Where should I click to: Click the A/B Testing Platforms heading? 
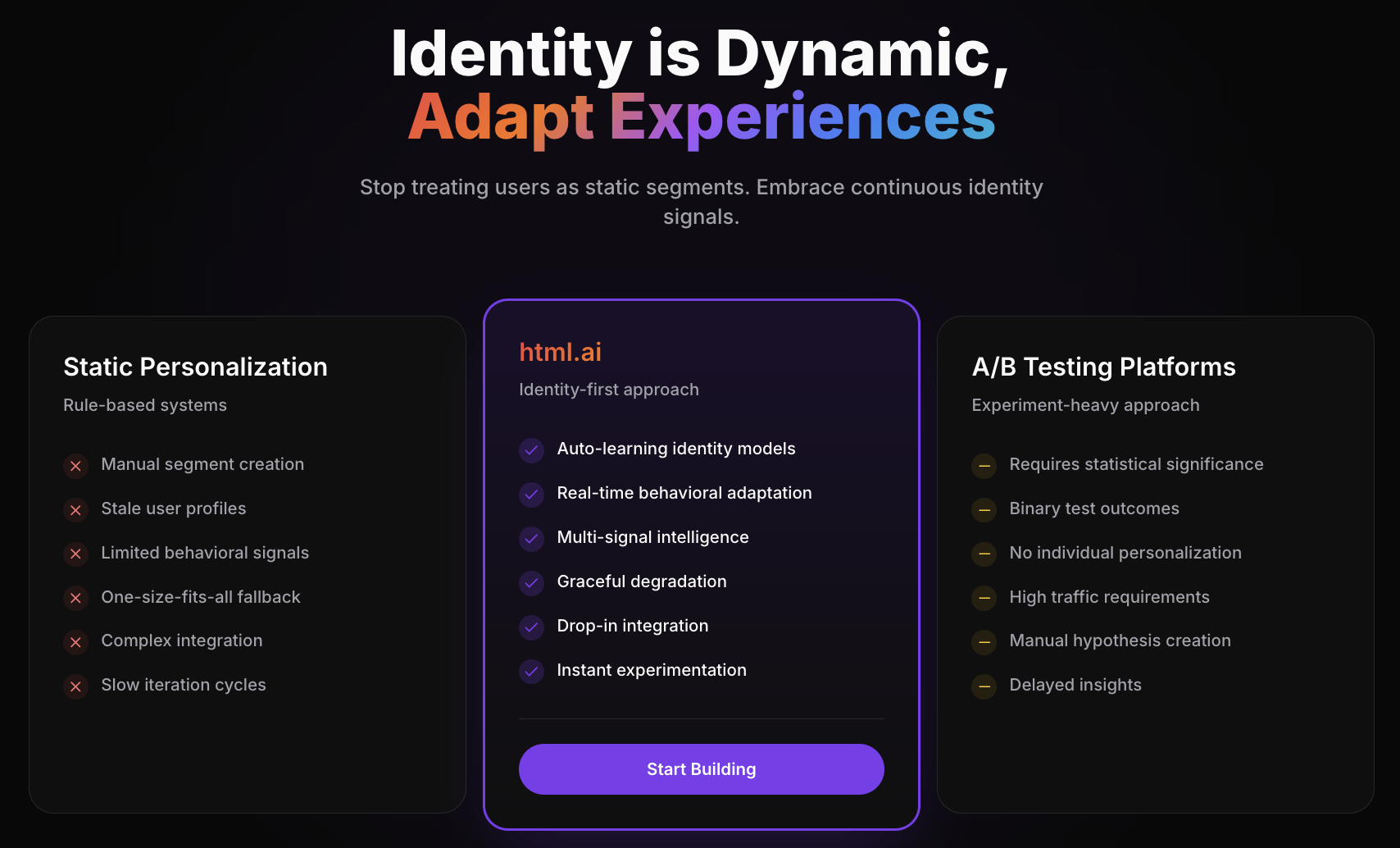1103,367
